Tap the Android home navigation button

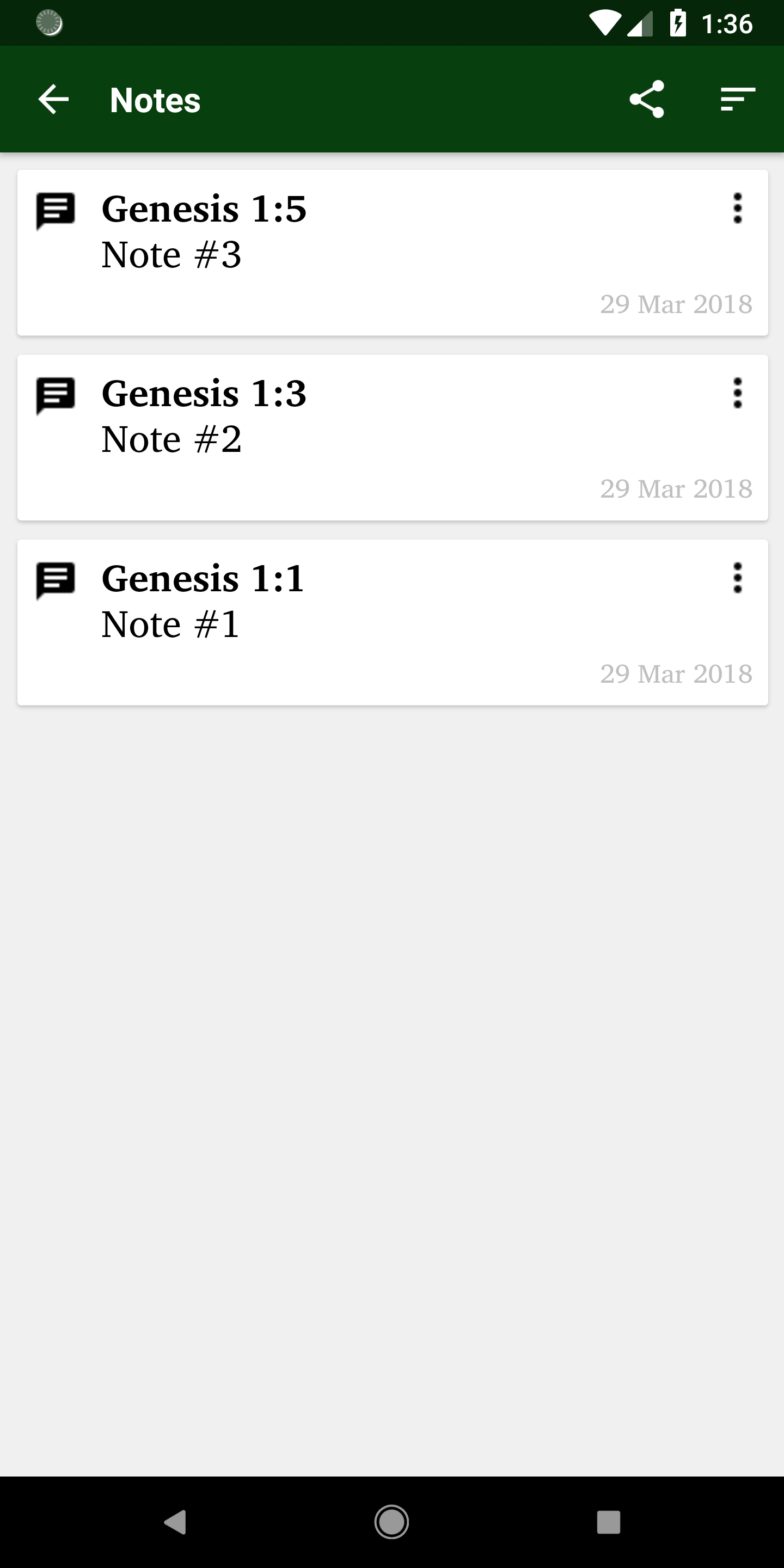[391, 1522]
